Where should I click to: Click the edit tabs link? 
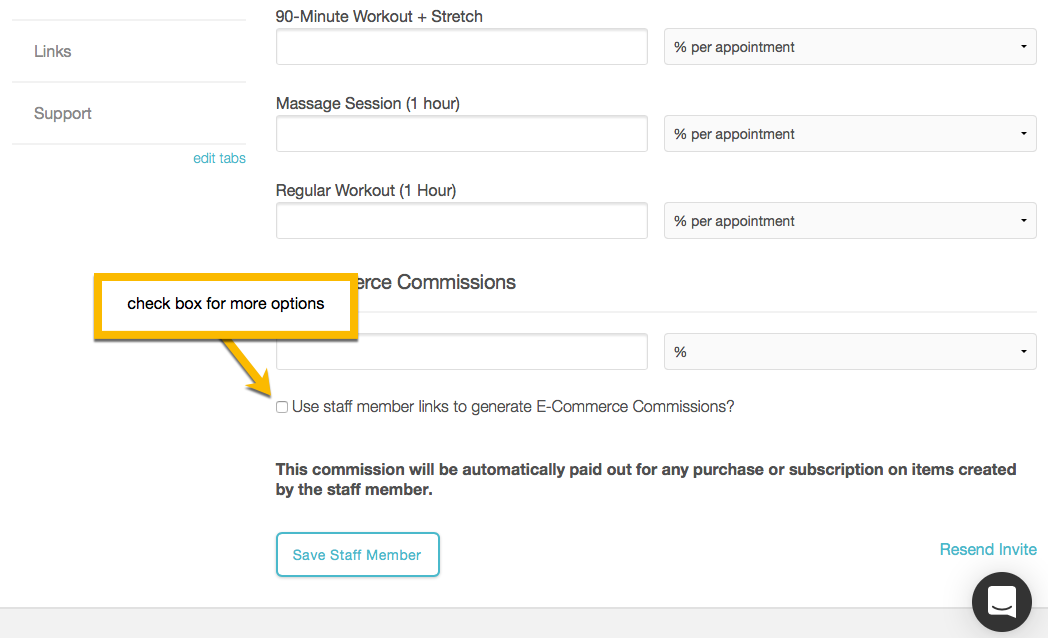[x=219, y=158]
